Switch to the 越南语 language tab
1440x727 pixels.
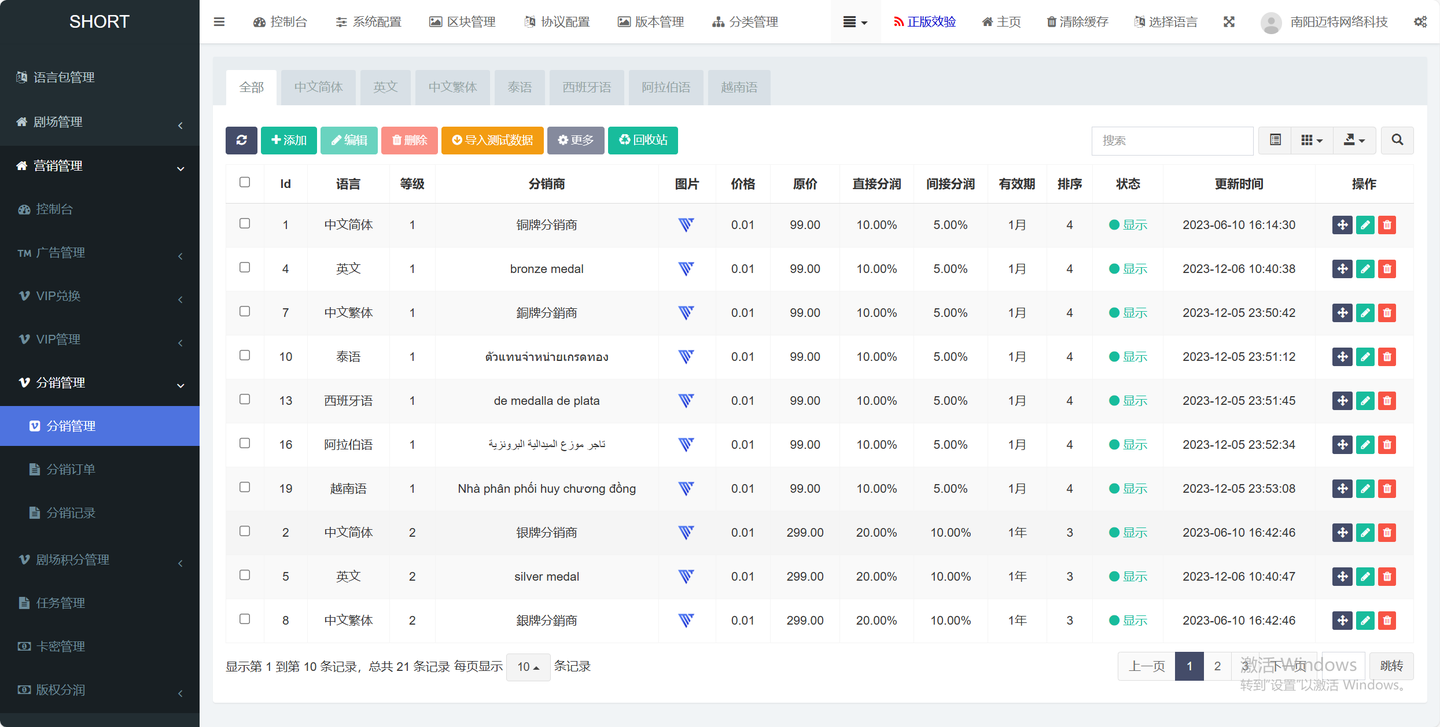pos(739,87)
